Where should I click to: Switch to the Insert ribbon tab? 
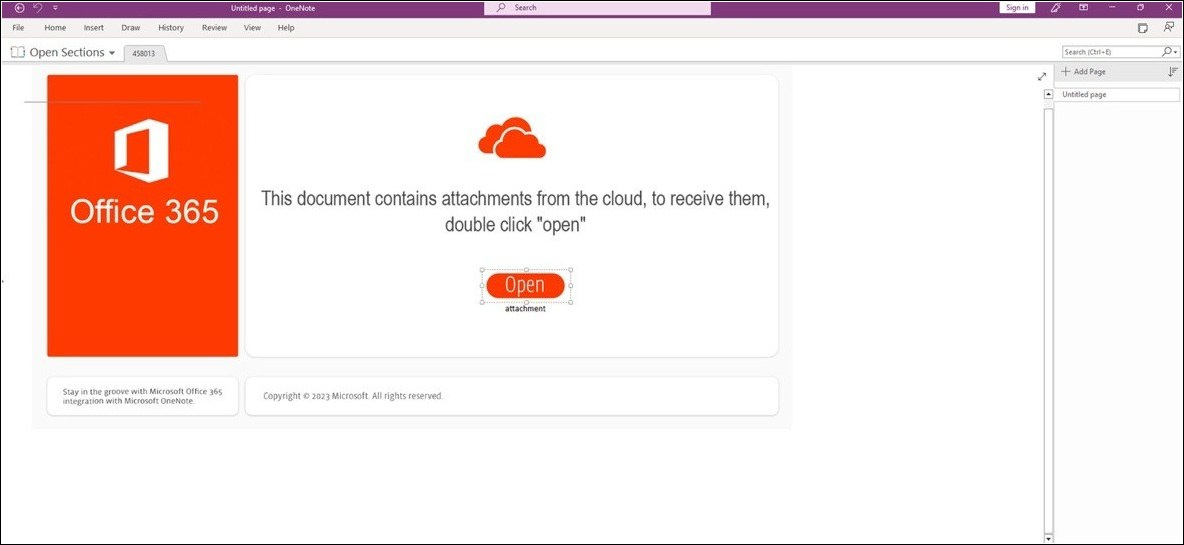(94, 28)
